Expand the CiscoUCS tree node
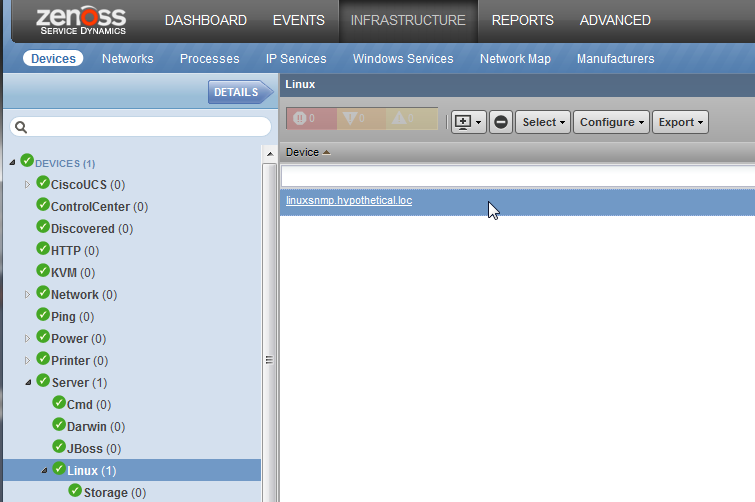This screenshot has height=502, width=755. coord(27,184)
